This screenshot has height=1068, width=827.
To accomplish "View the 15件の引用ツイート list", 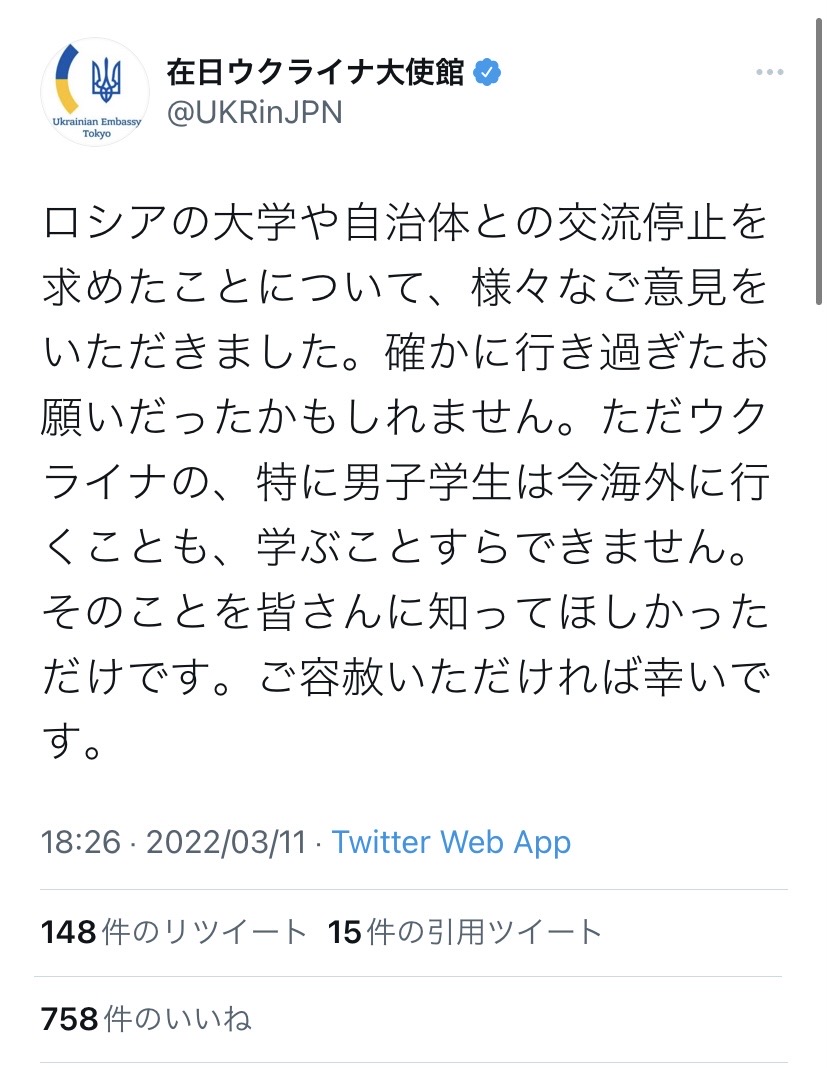I will 465,932.
